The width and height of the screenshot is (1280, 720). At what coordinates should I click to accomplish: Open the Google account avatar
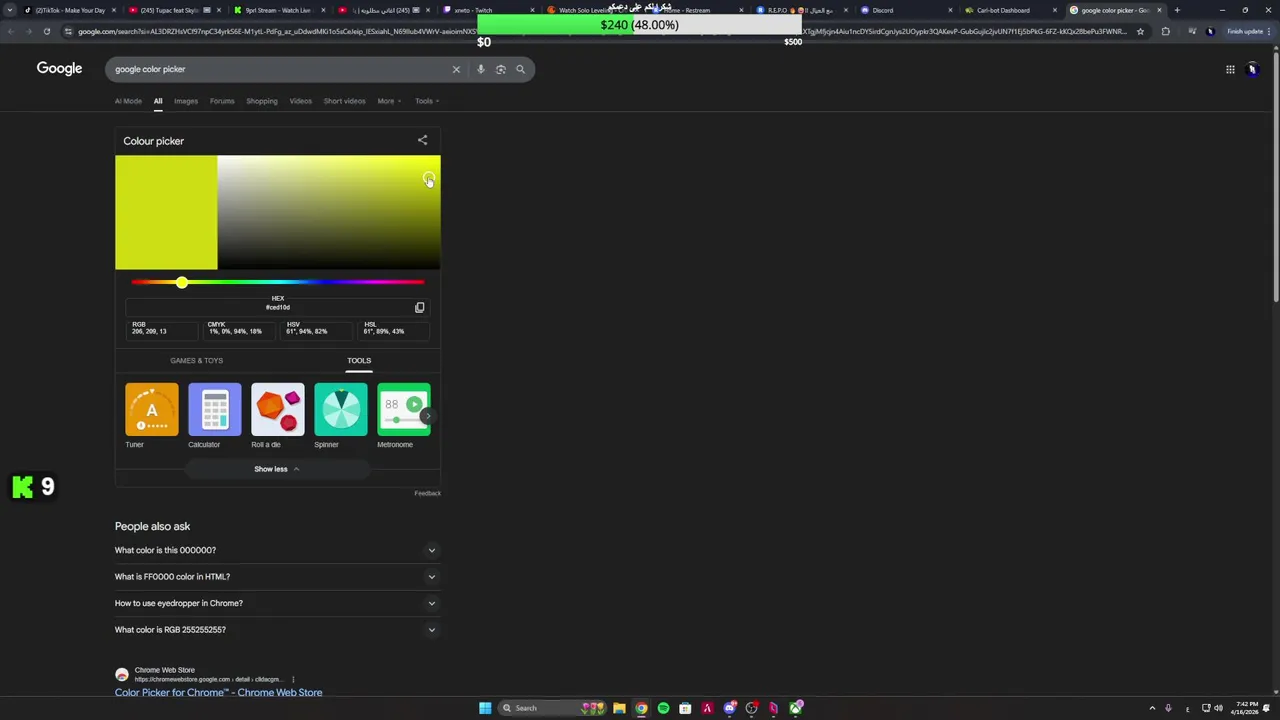(1252, 69)
